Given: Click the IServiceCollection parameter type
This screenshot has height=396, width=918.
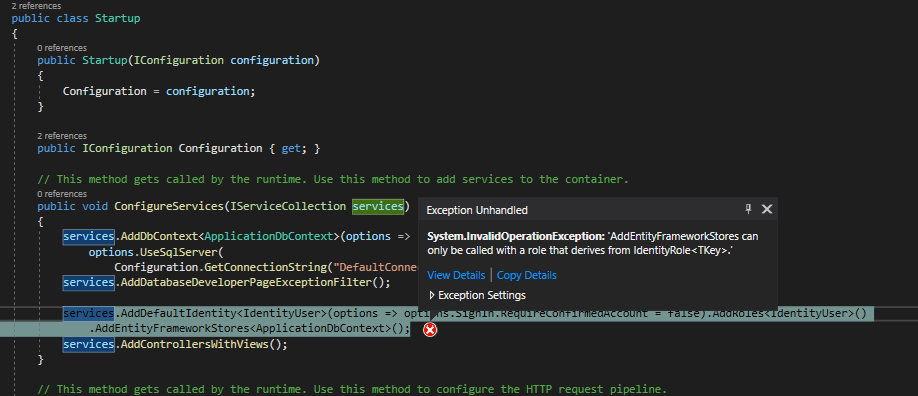Looking at the screenshot, I should pos(288,206).
